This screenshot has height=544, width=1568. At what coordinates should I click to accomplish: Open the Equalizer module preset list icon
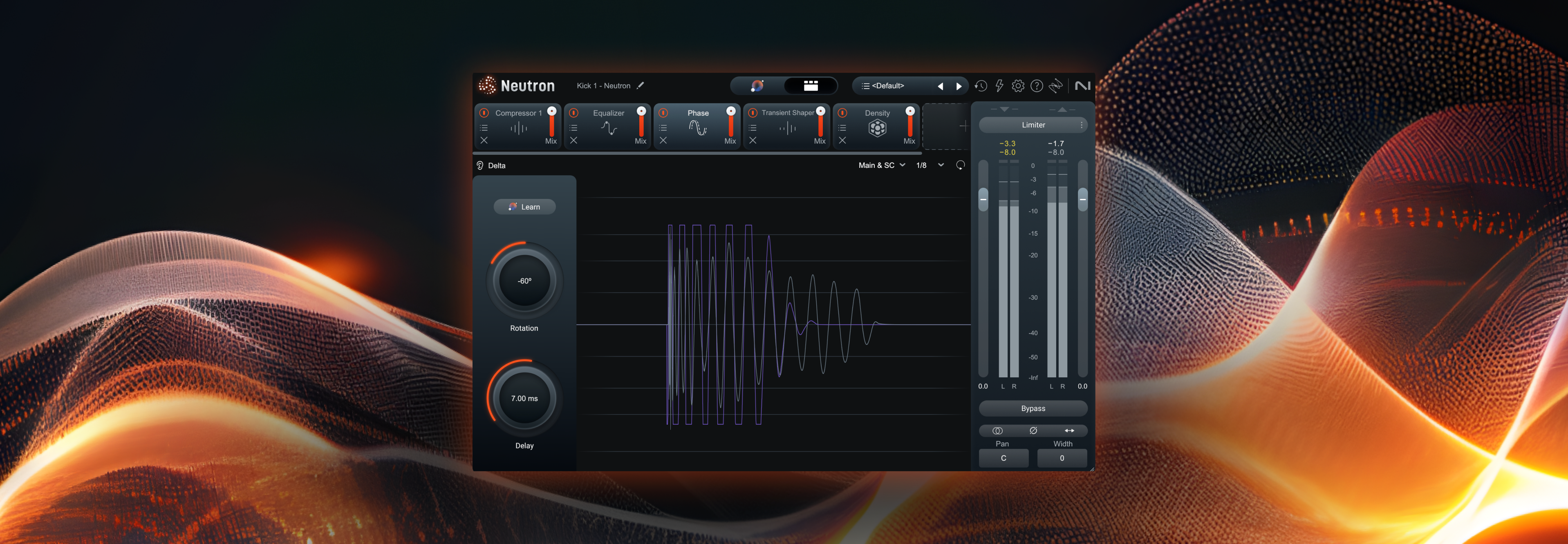573,128
